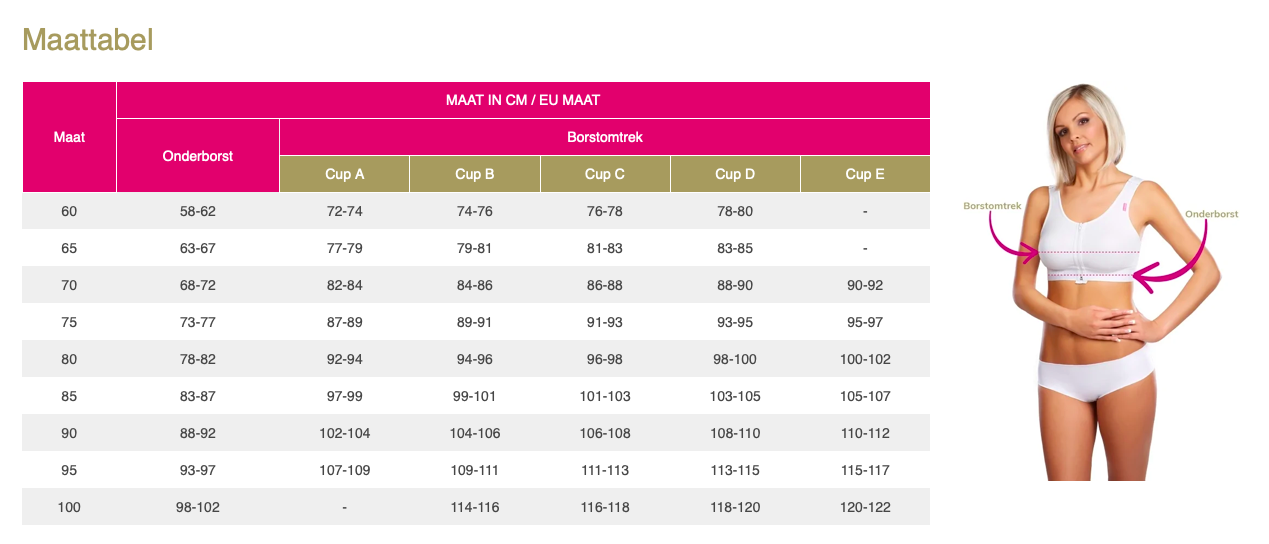Screen dimensions: 1269x544
Task: Click the Borstomtrek header cell
Action: point(604,137)
